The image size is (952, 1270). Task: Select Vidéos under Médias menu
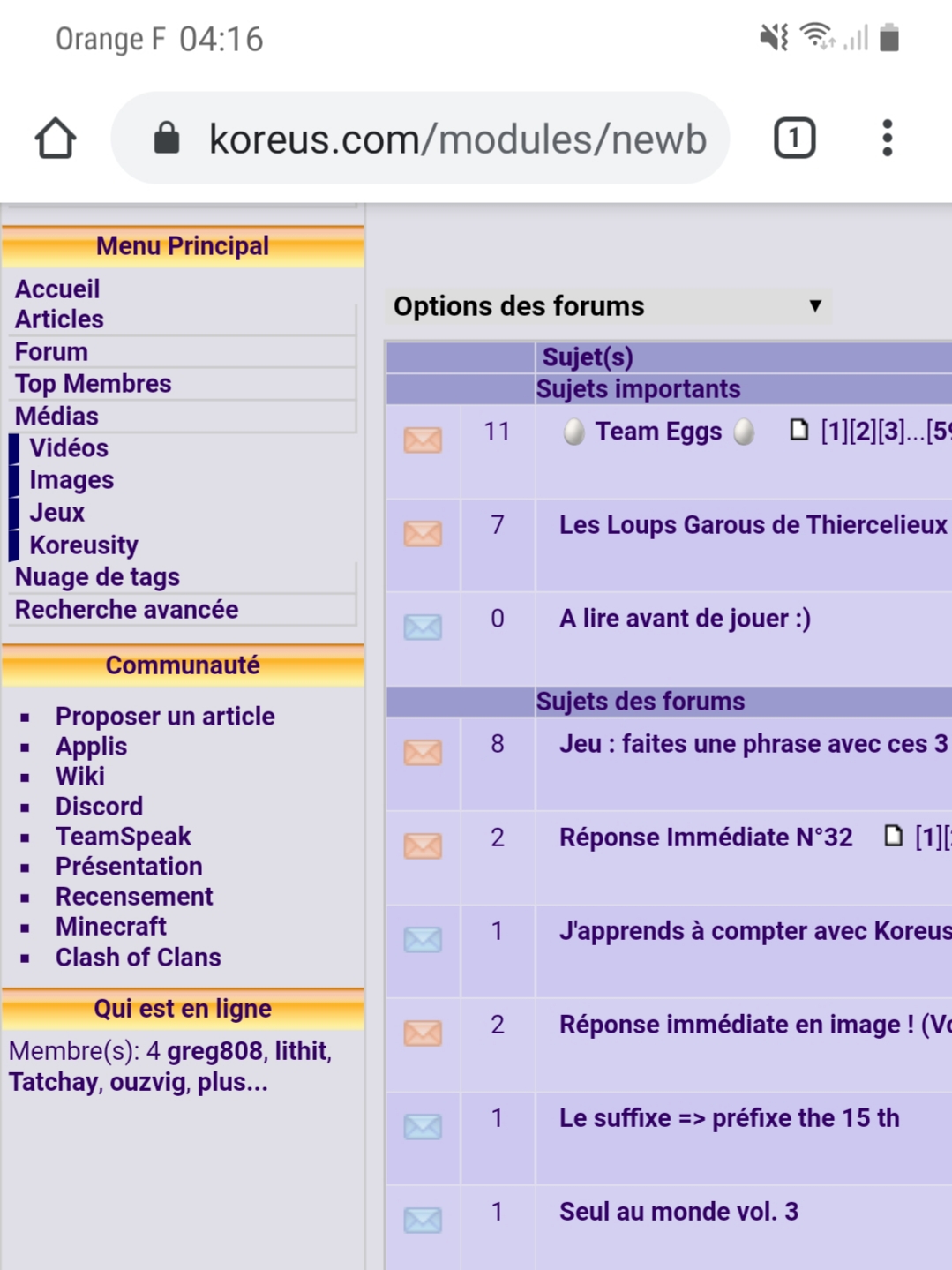point(69,448)
